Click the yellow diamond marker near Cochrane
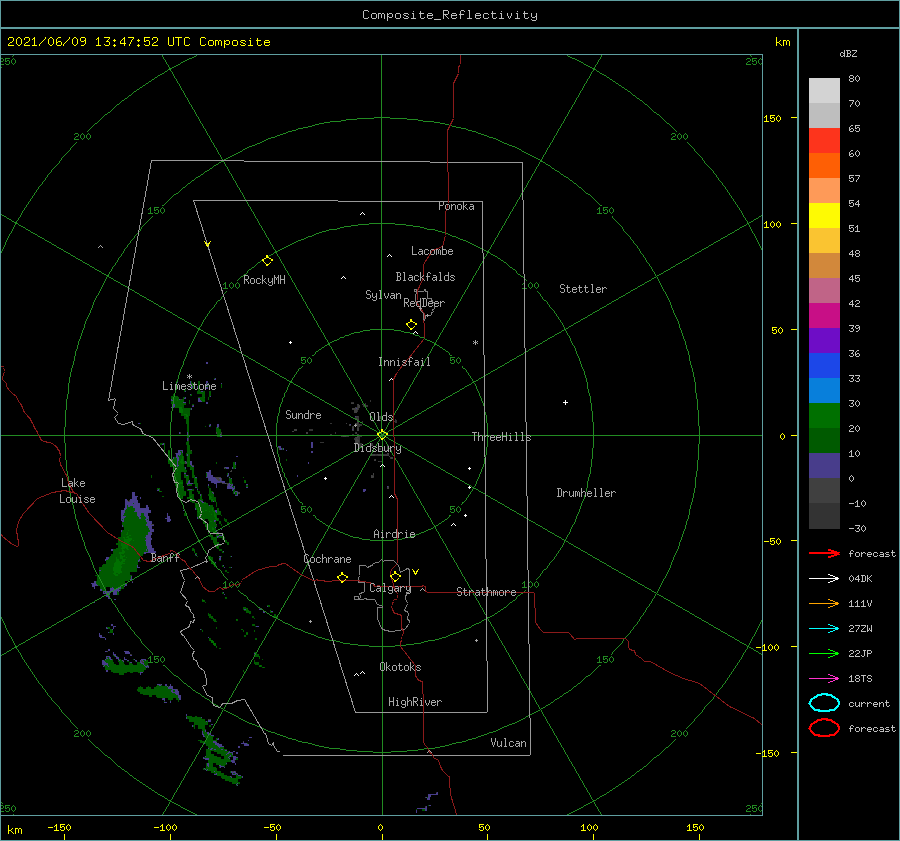Viewport: 900px width, 841px height. tap(343, 578)
